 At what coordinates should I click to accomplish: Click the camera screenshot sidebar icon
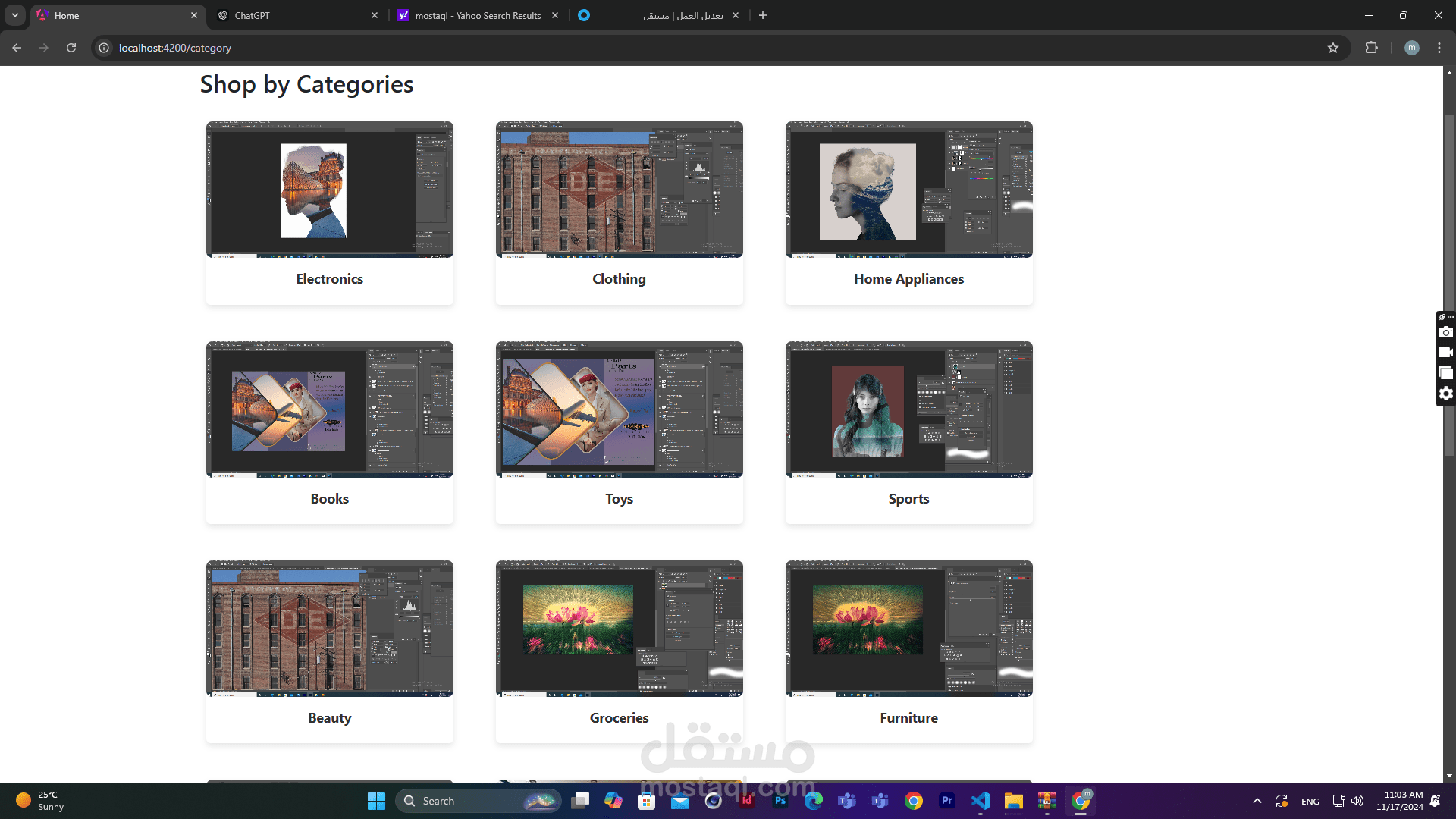pos(1446,333)
